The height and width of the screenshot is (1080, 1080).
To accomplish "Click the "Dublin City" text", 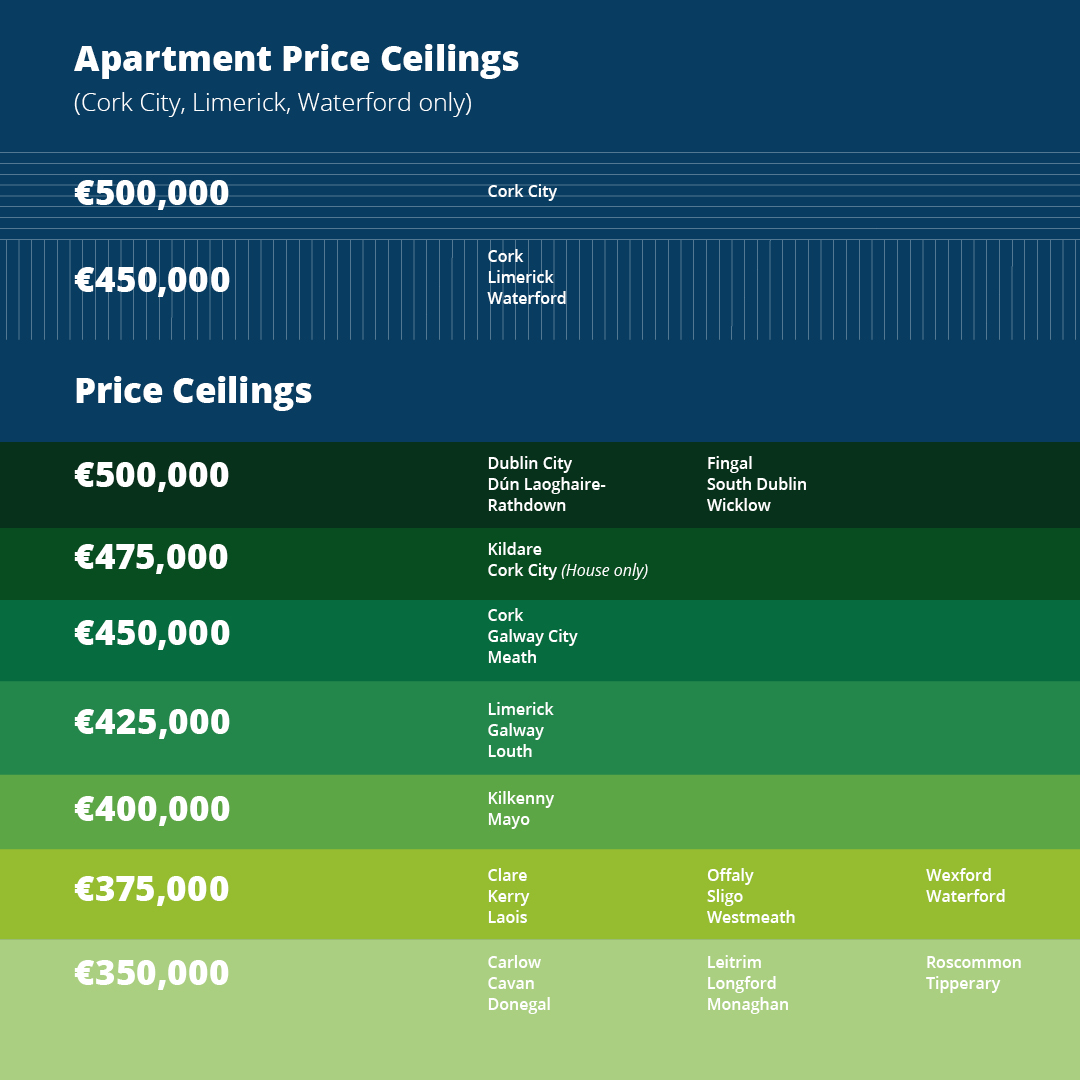I will coord(529,463).
